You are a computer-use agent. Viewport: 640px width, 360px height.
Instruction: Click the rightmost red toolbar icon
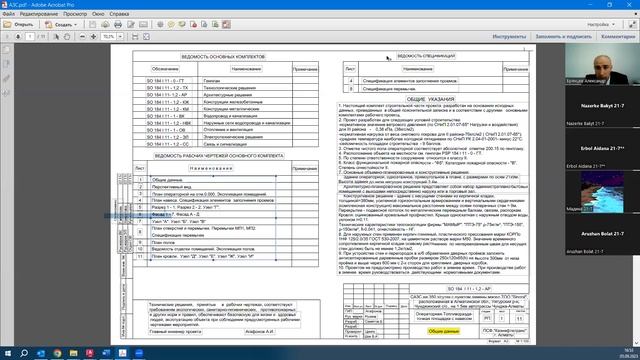pyautogui.click(x=227, y=24)
